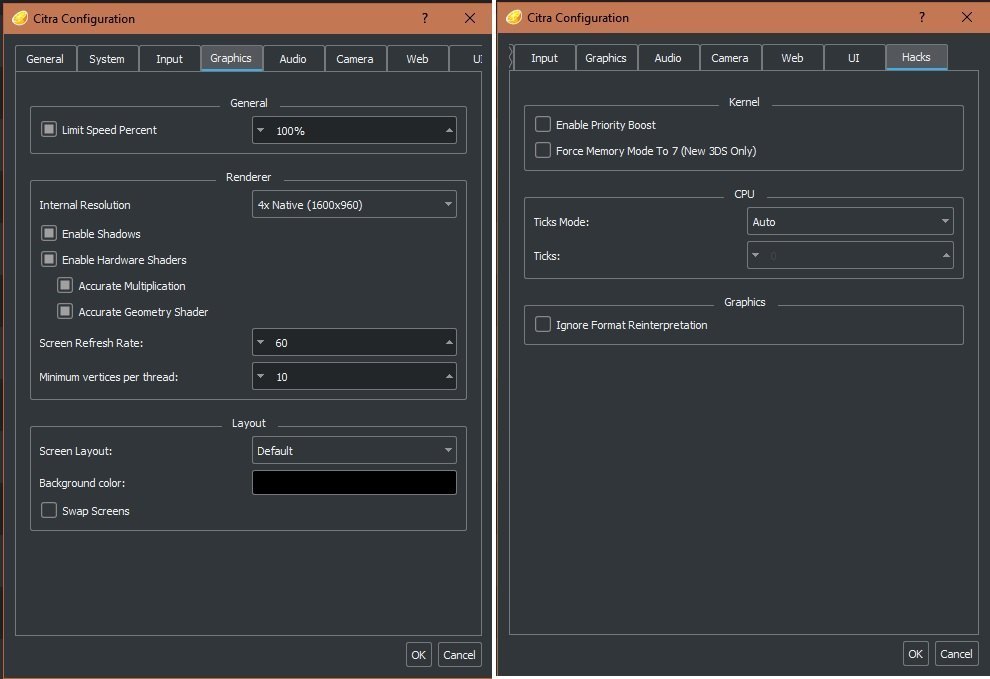
Task: Decrease Minimum vertices per thread value
Action: [261, 376]
